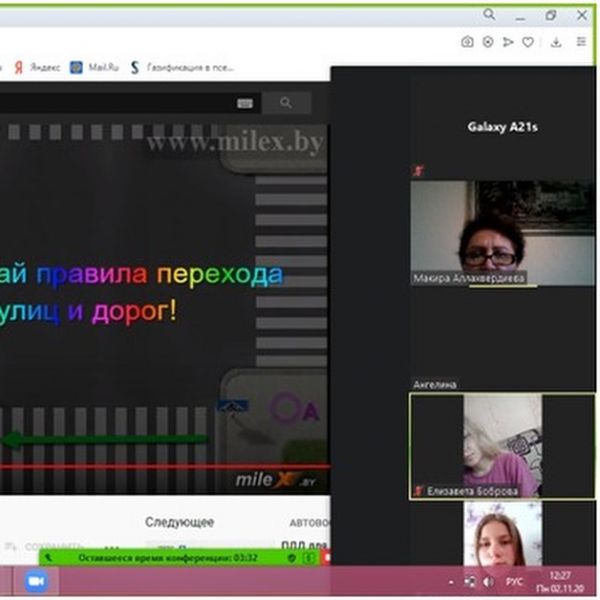Select Елизавета Боброва video tile
The width and height of the screenshot is (600, 600).
coord(502,446)
